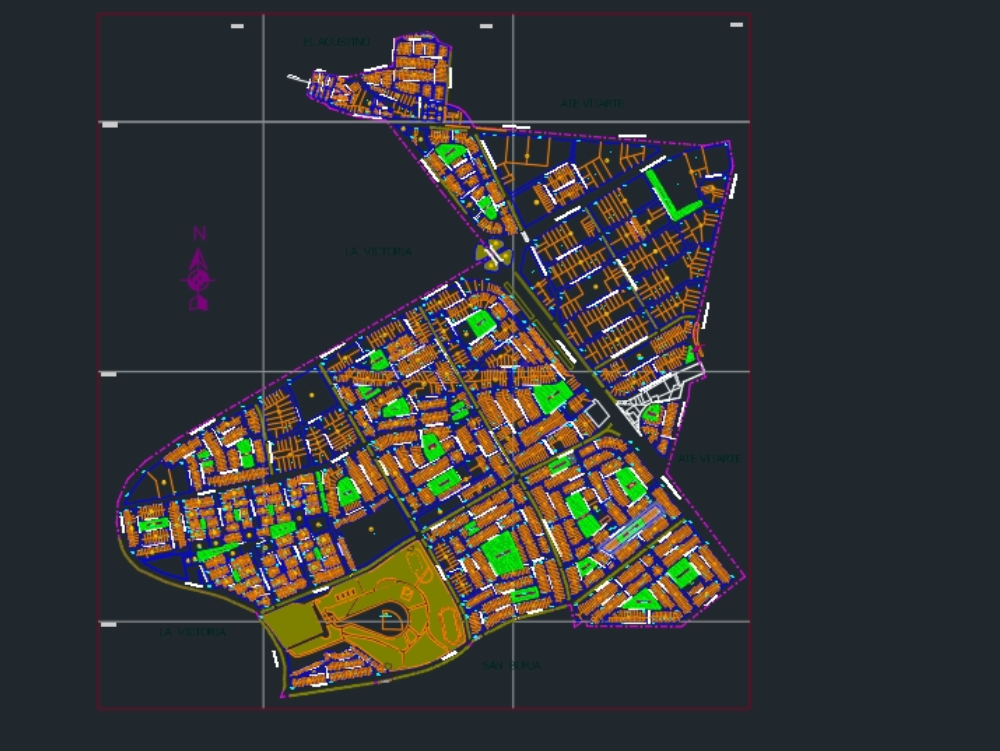
Task: Select the ATE VITARTE label on the right
Action: pyautogui.click(x=711, y=458)
